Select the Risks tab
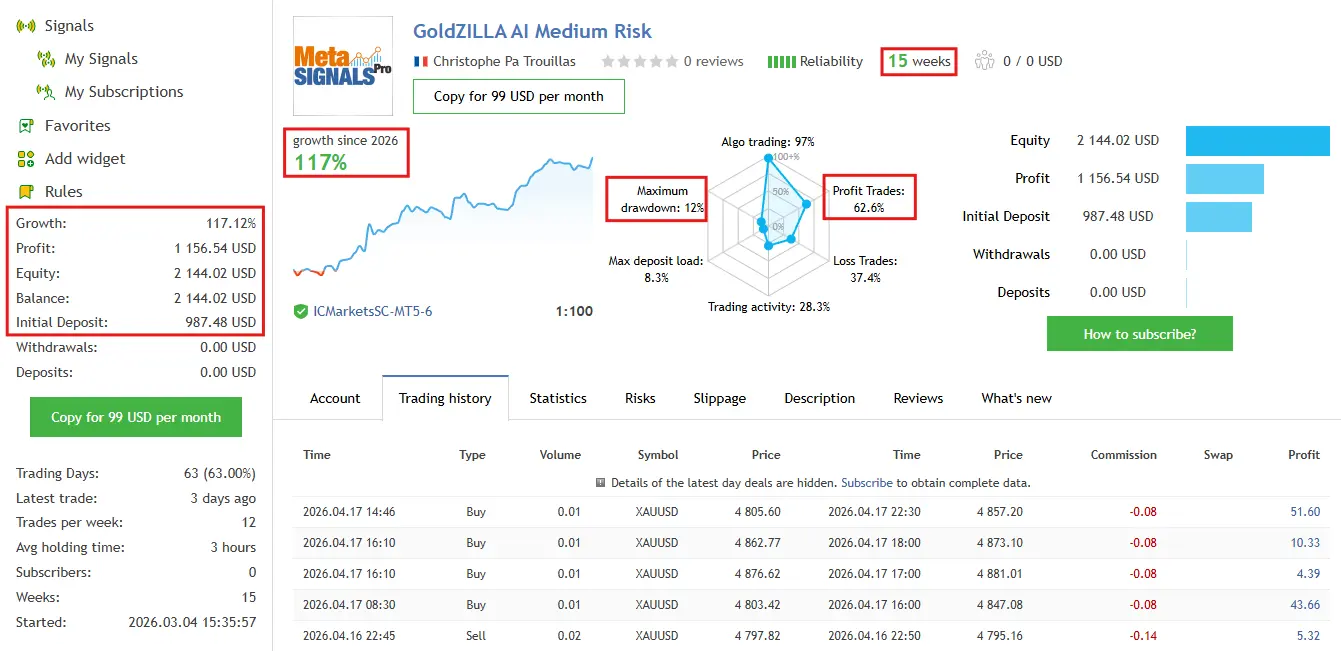1341x651 pixels. [640, 398]
